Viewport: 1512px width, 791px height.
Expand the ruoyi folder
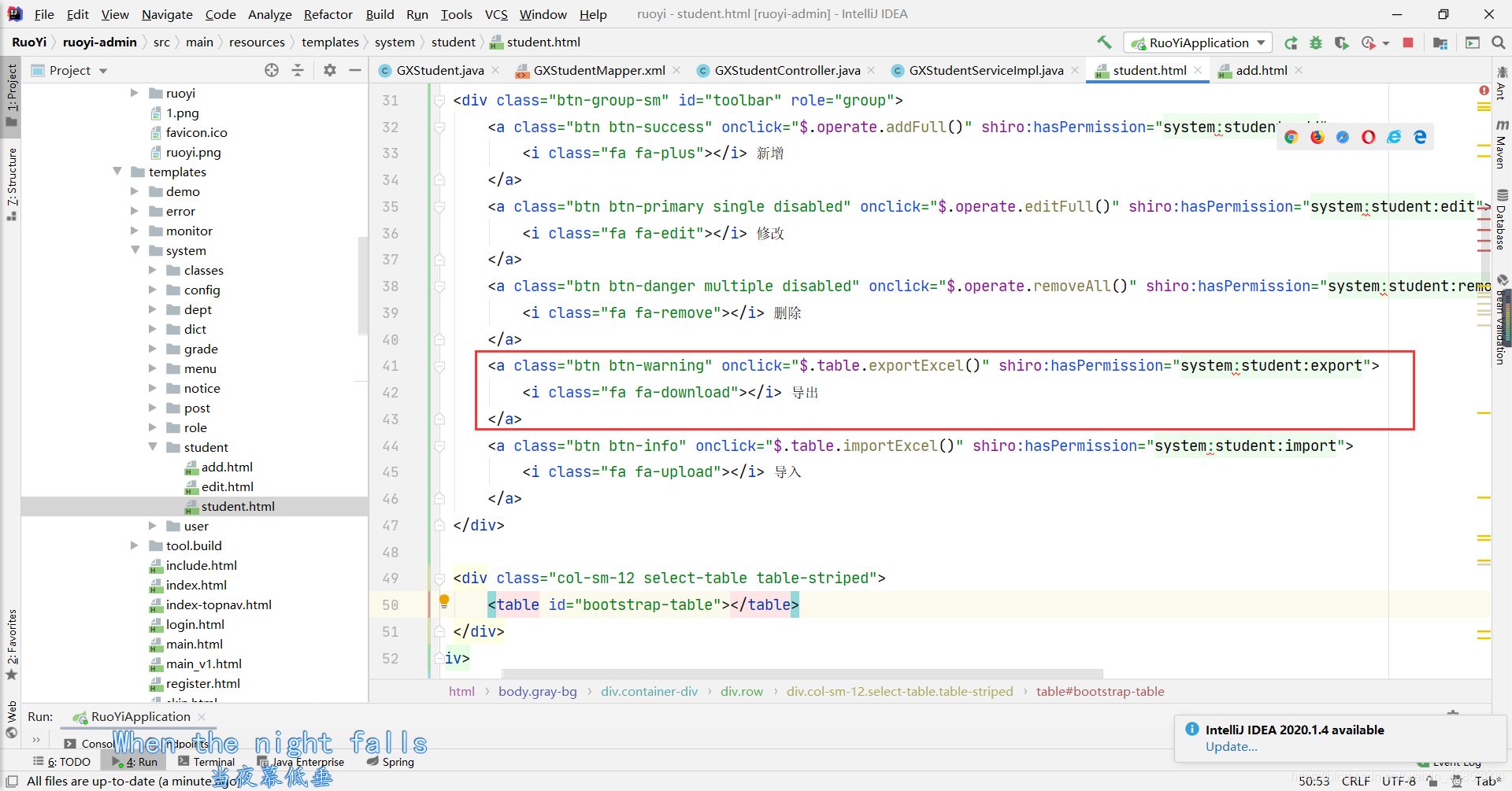click(x=135, y=93)
